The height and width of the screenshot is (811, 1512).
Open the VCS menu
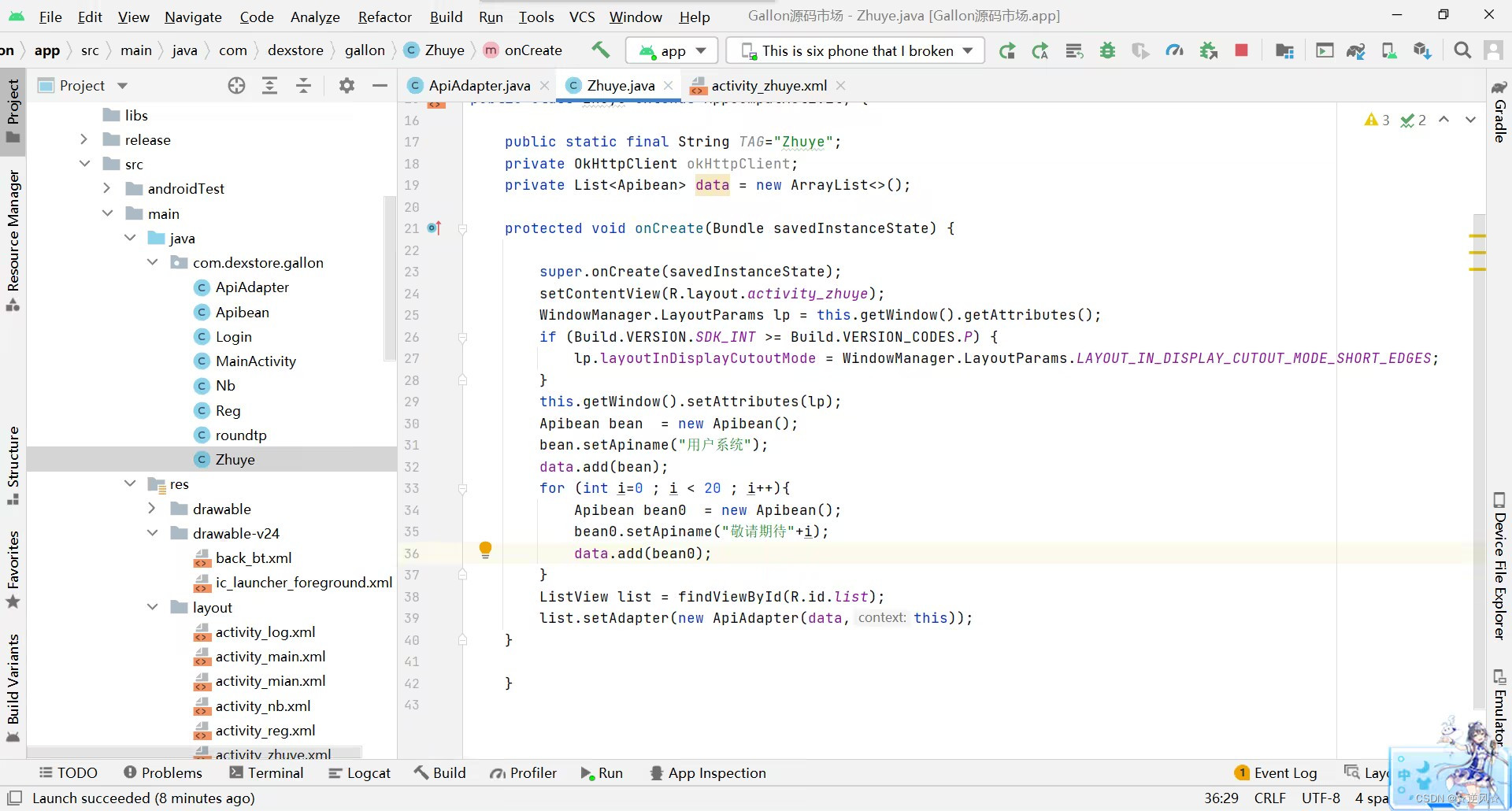point(582,17)
